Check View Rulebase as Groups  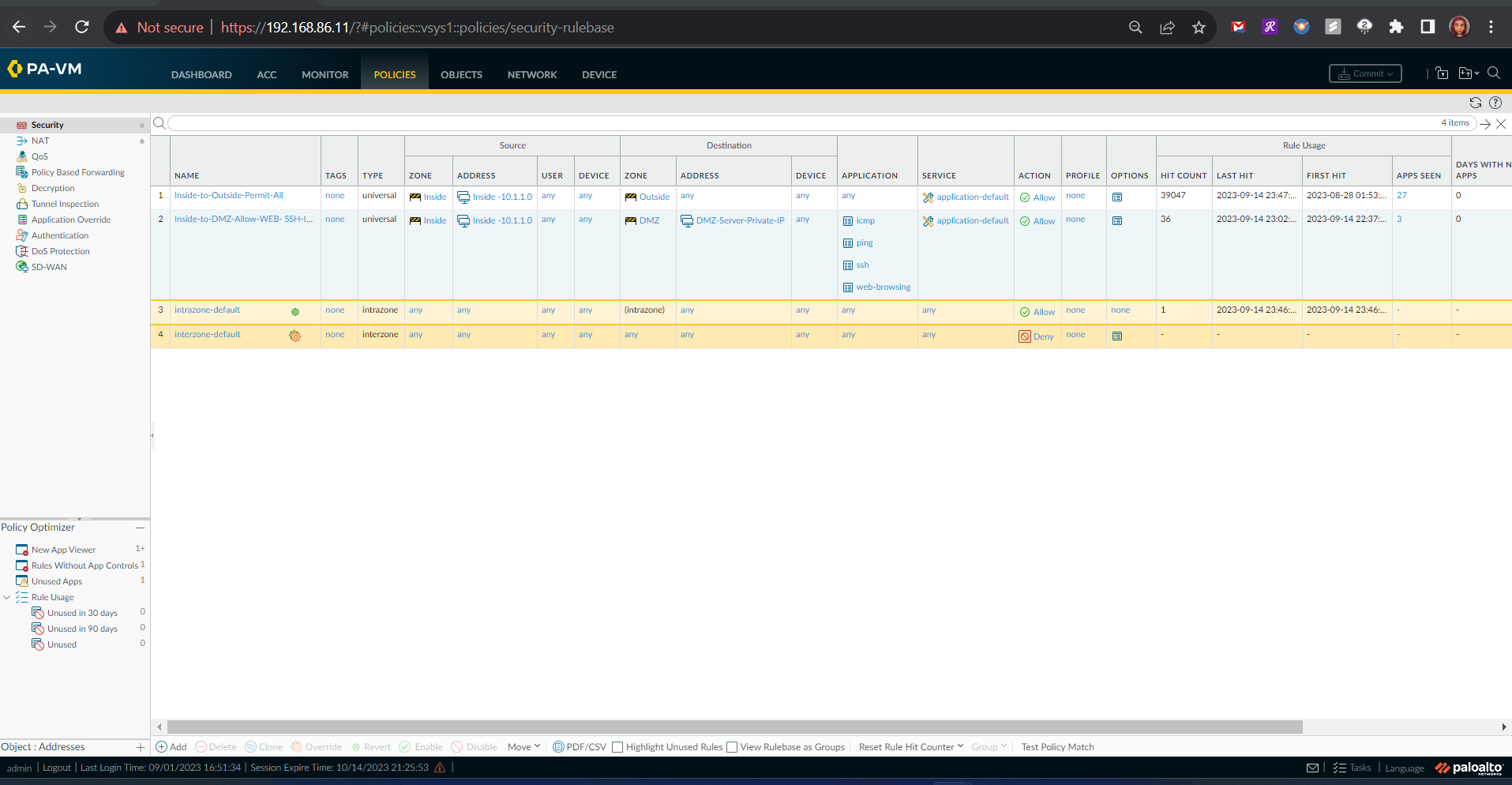pos(732,747)
